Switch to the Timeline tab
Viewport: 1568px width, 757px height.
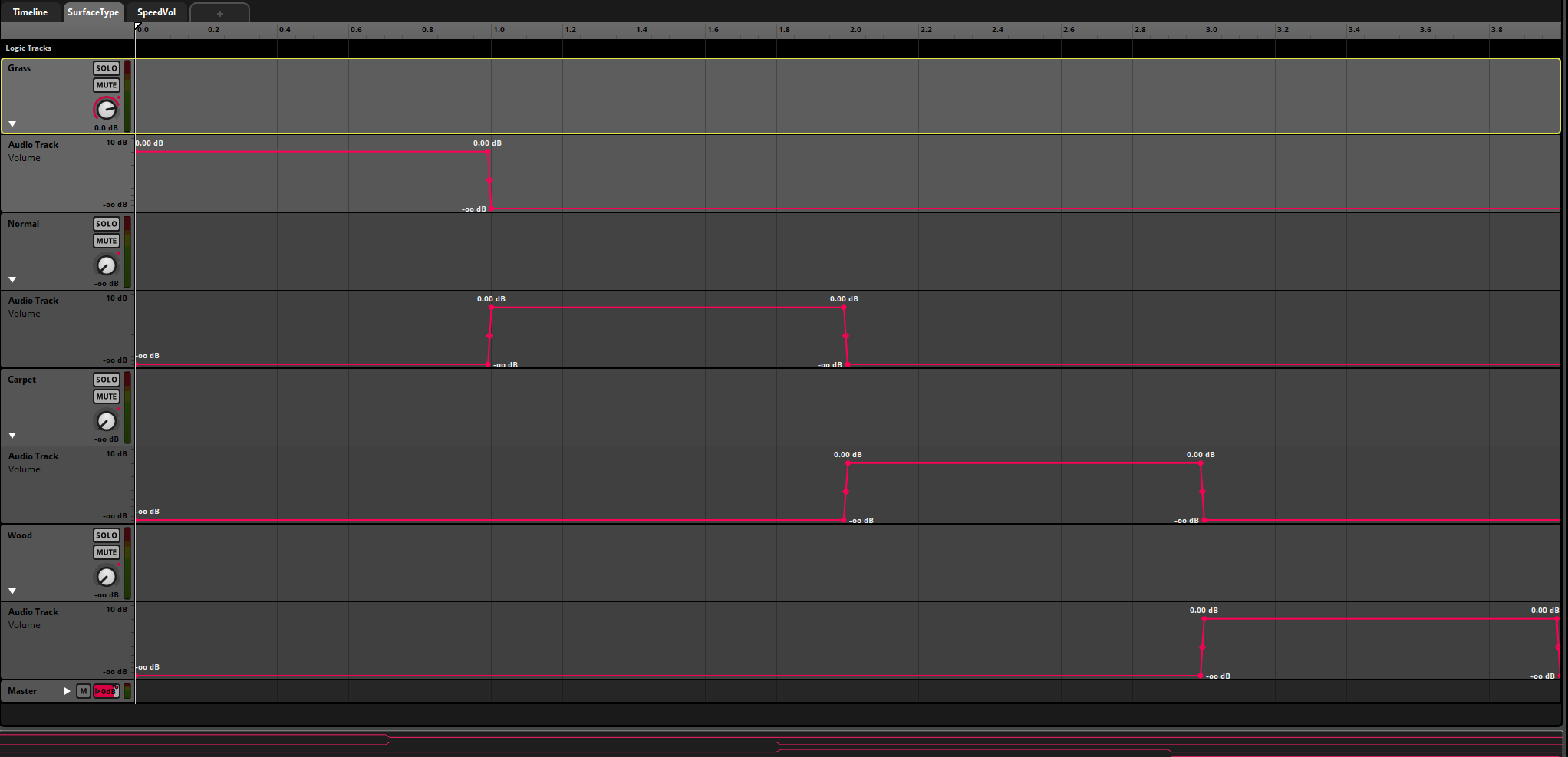click(x=30, y=12)
